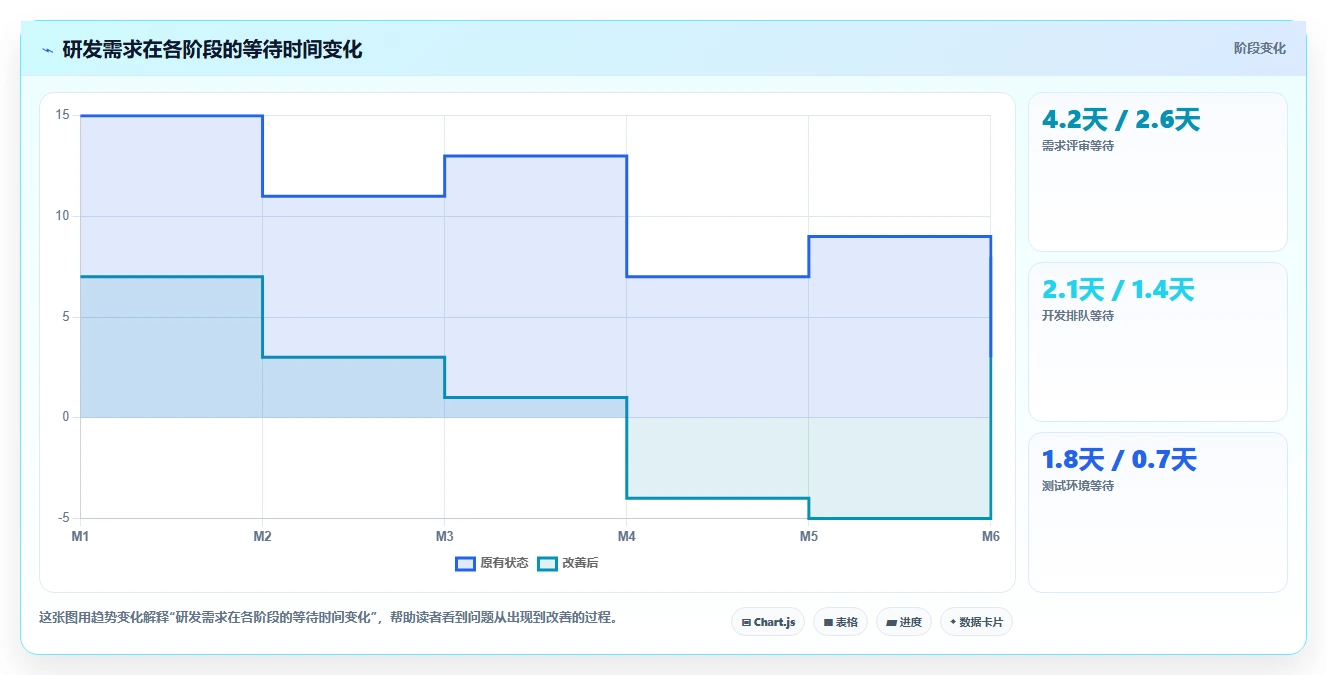The height and width of the screenshot is (675, 1327).
Task: Open the 开发排队等待 metric card
Action: [x=1157, y=342]
